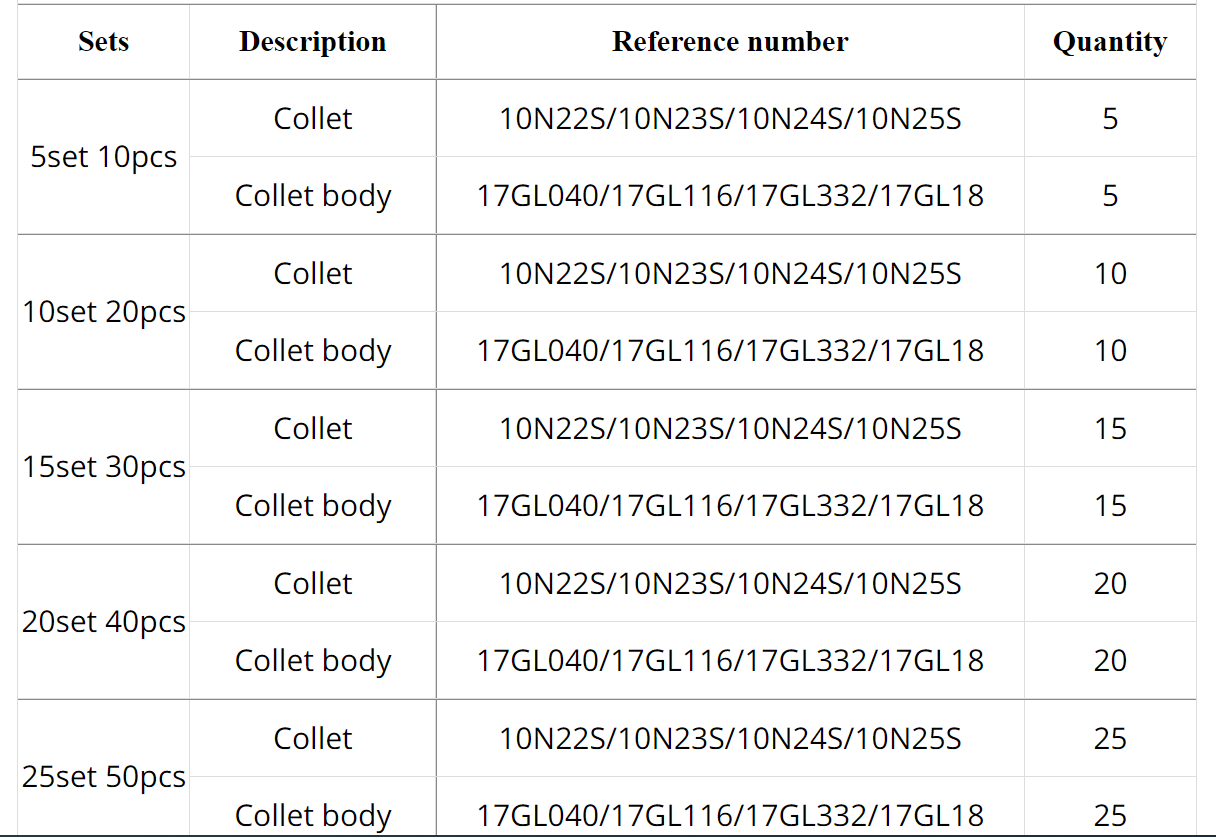Select the 10set 20pcs cell
The height and width of the screenshot is (837, 1216).
pos(103,312)
